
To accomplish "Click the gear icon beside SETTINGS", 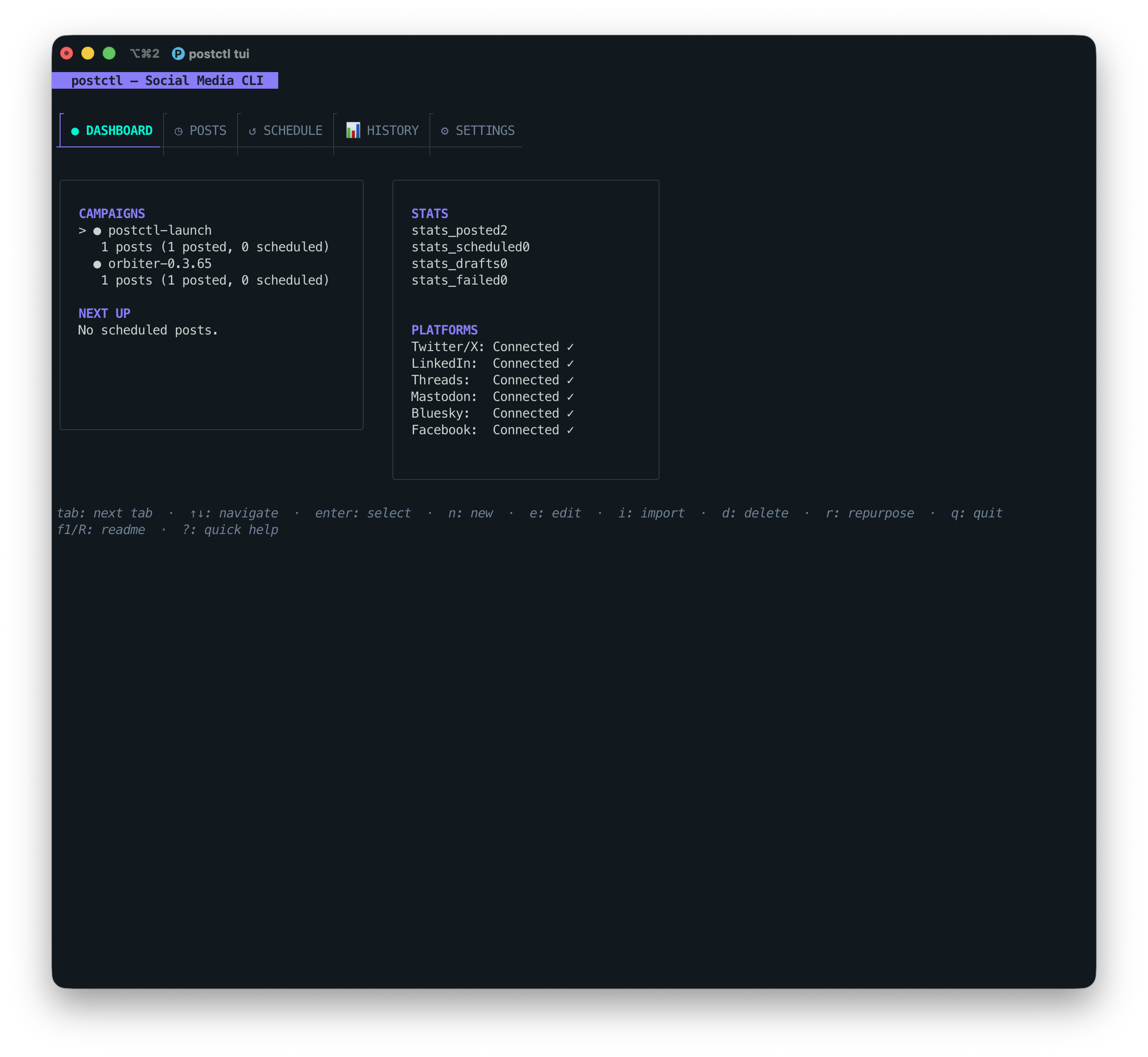I will point(445,131).
